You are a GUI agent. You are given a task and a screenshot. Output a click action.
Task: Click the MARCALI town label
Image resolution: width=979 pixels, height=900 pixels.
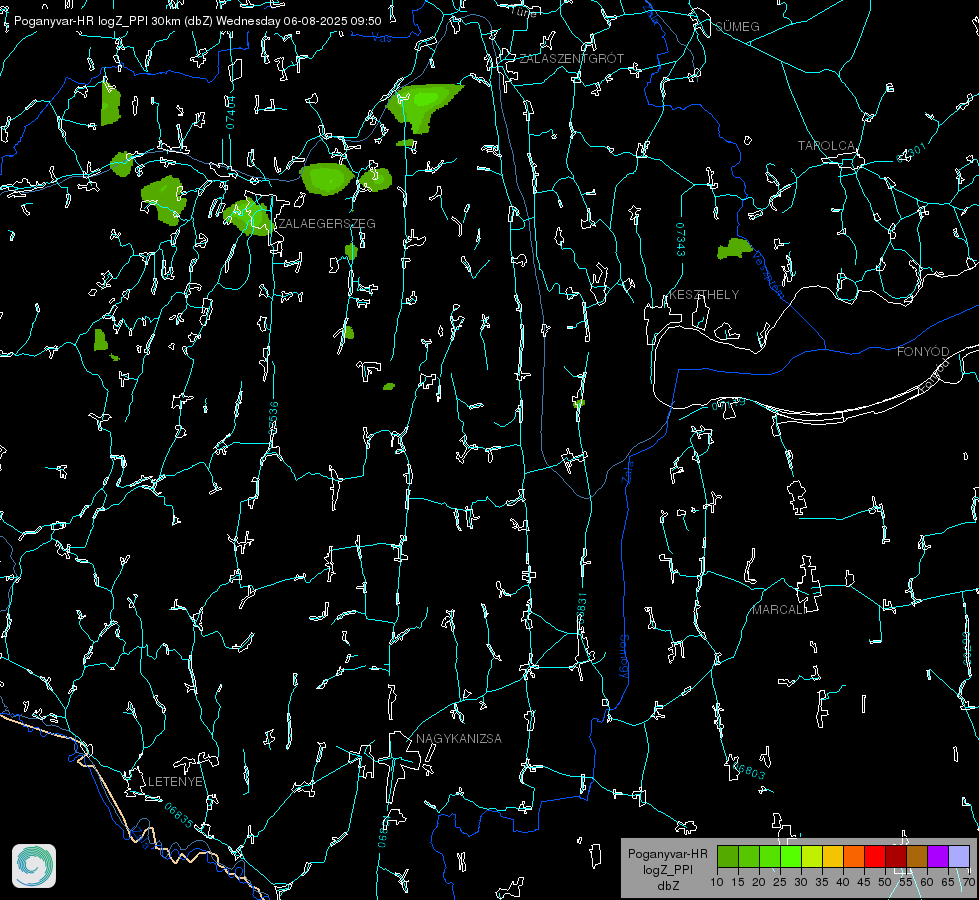tap(779, 610)
